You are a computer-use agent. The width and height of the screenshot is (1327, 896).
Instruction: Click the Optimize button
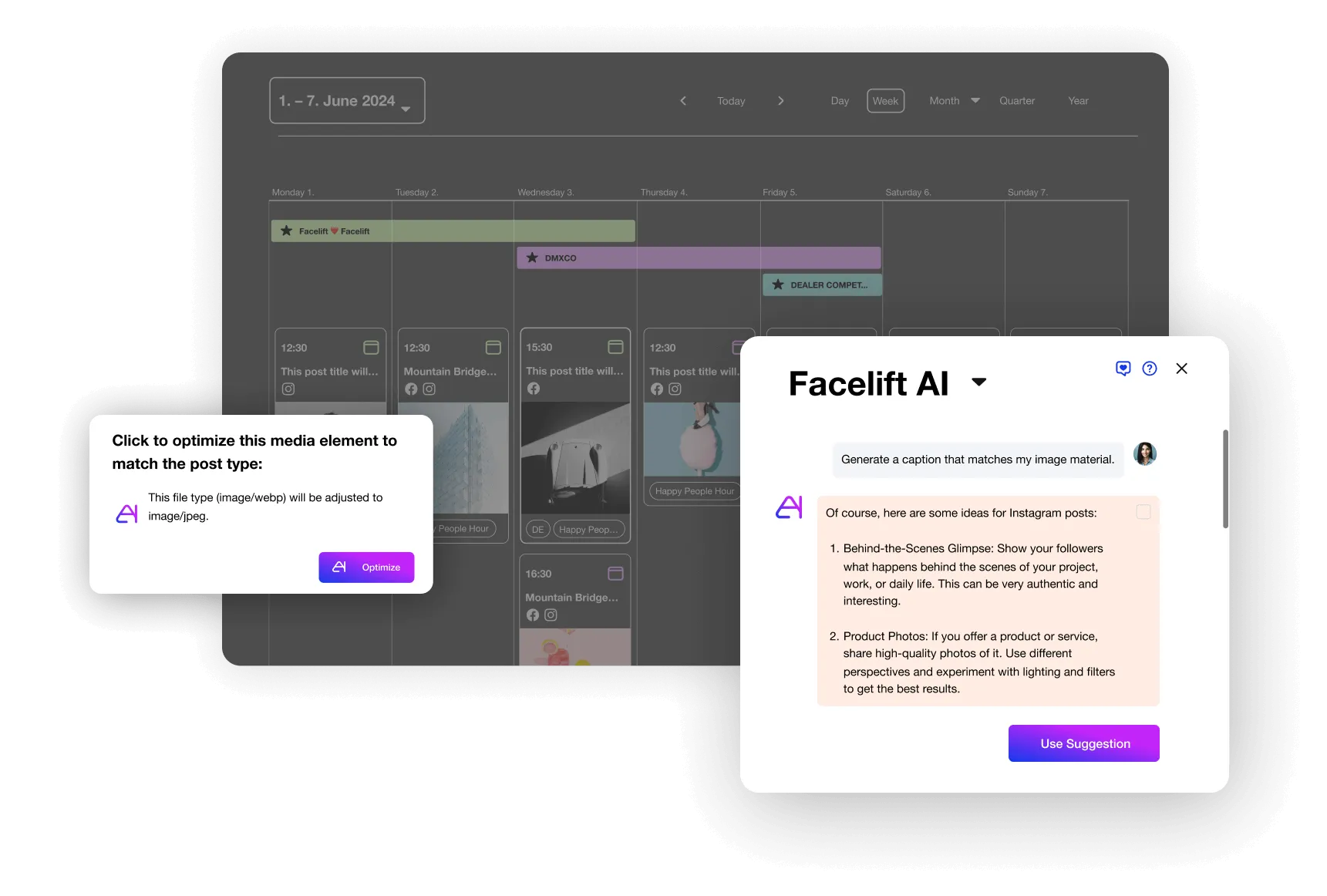(366, 568)
